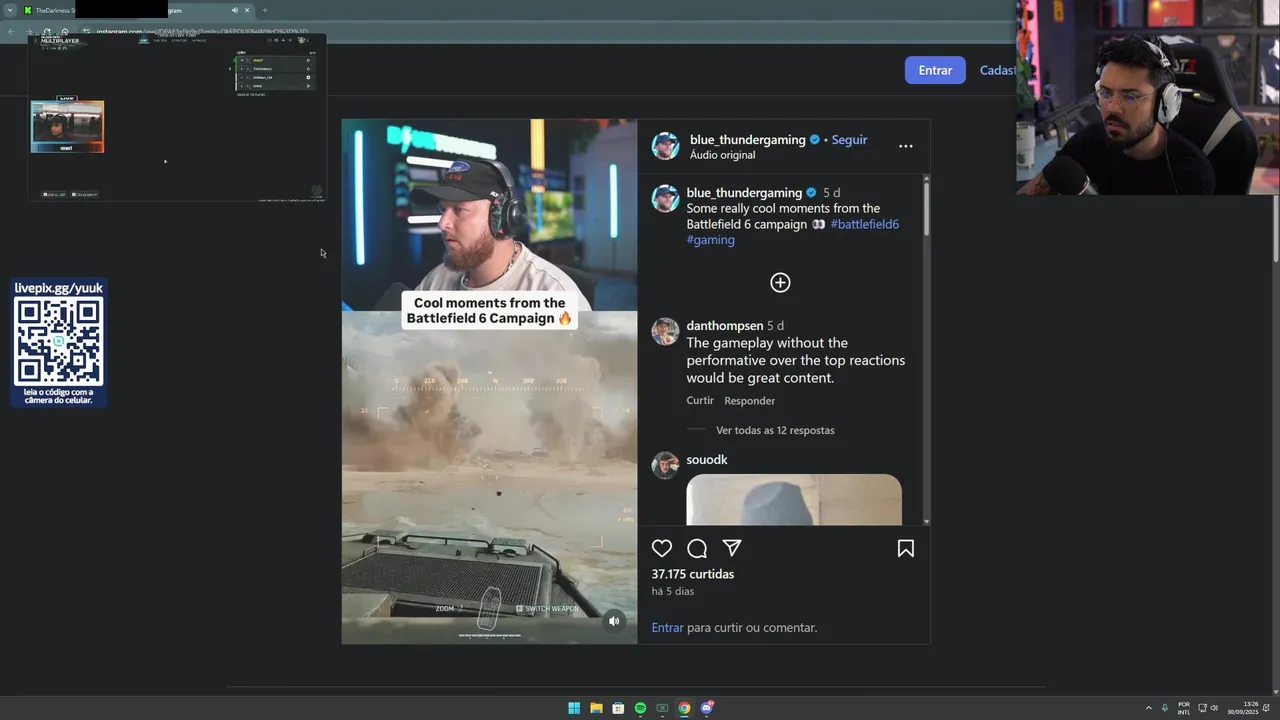Responder to danthompsen's comment
1280x720 pixels.
point(749,401)
